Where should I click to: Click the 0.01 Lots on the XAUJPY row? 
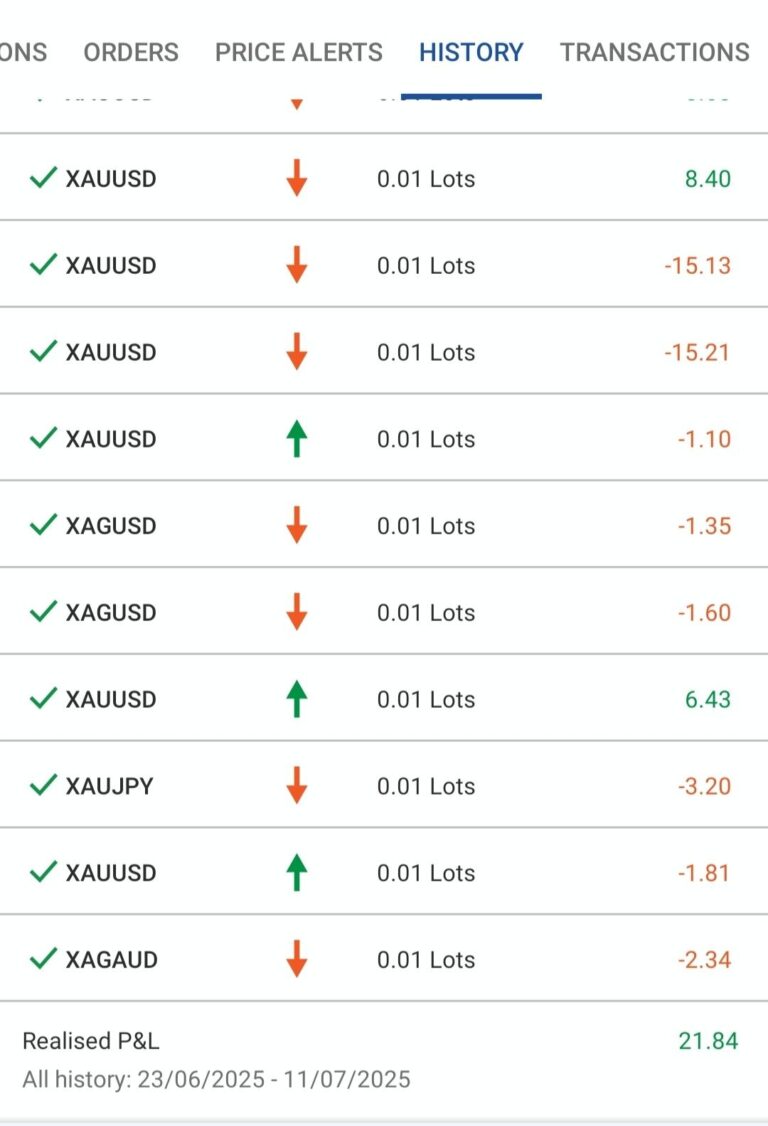[426, 786]
